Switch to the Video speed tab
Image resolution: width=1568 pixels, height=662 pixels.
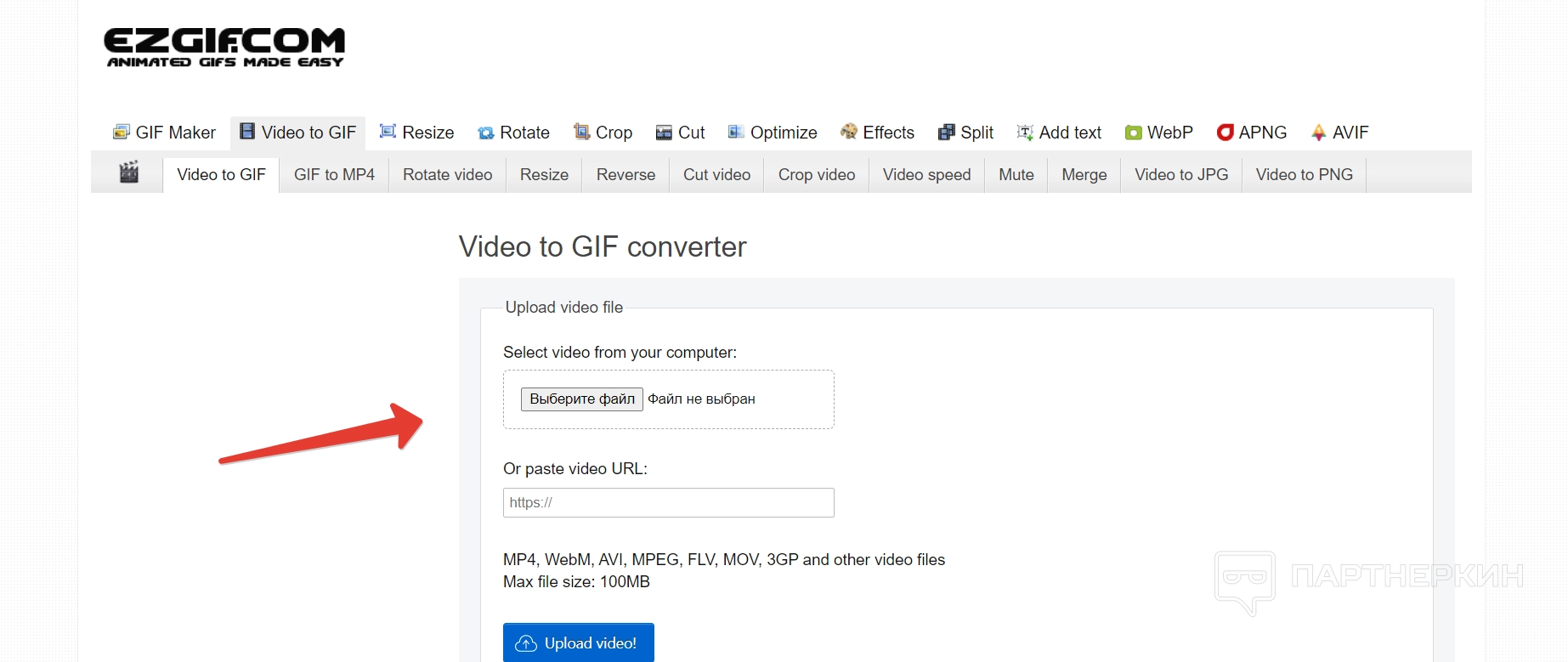tap(926, 174)
